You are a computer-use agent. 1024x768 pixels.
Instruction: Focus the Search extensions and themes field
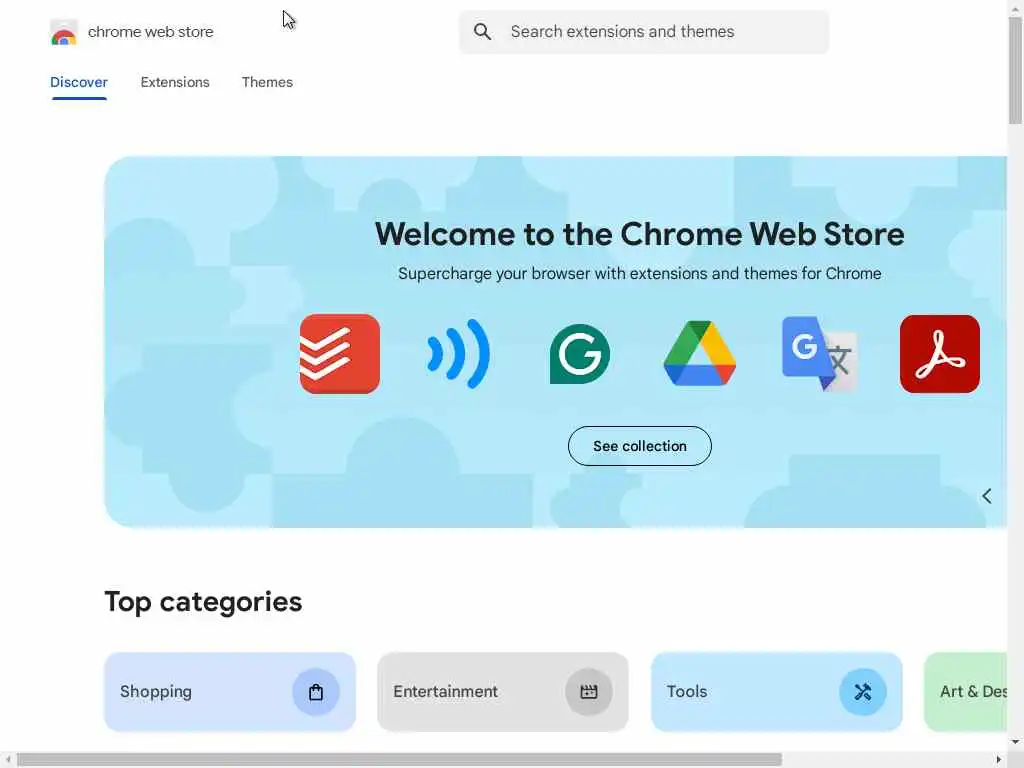[x=644, y=31]
